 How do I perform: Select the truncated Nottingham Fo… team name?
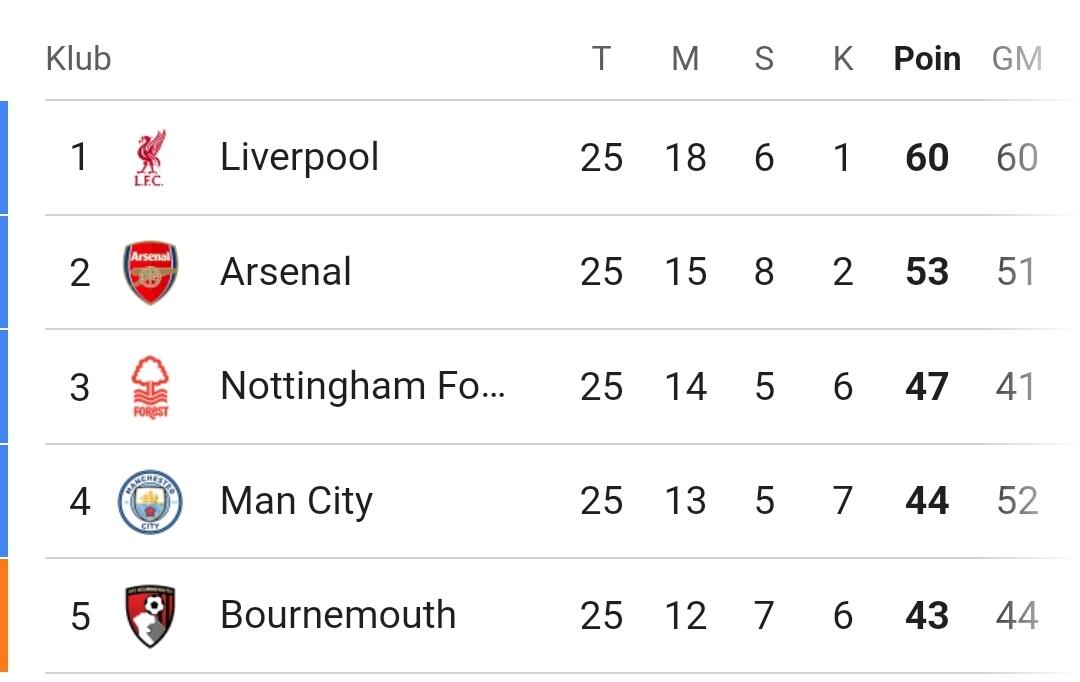(x=362, y=387)
